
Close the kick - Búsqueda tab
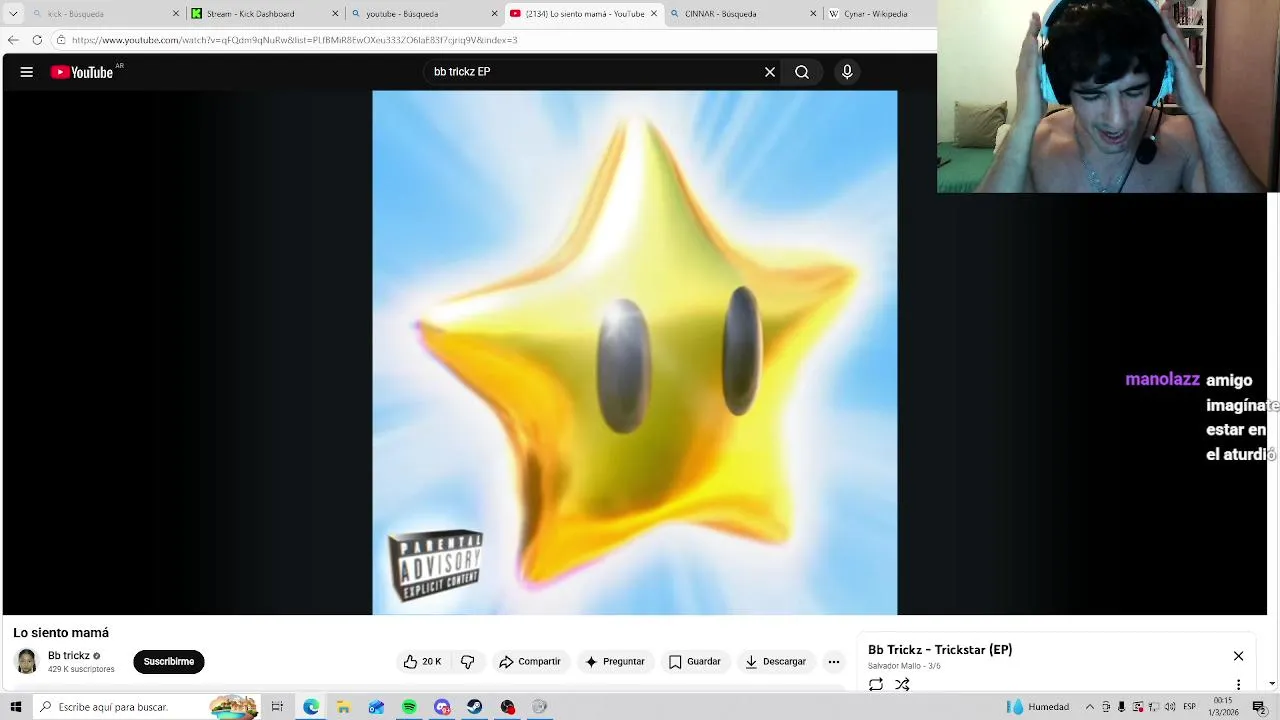point(176,14)
